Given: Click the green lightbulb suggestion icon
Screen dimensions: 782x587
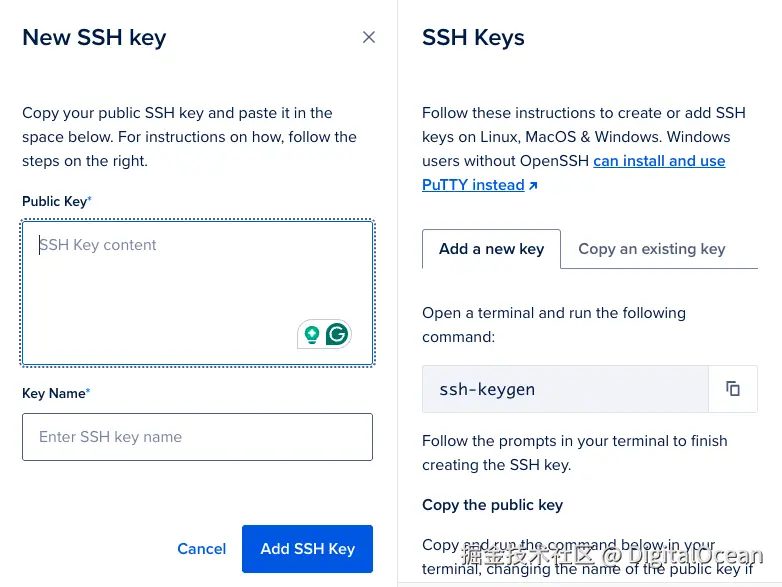Looking at the screenshot, I should [312, 335].
